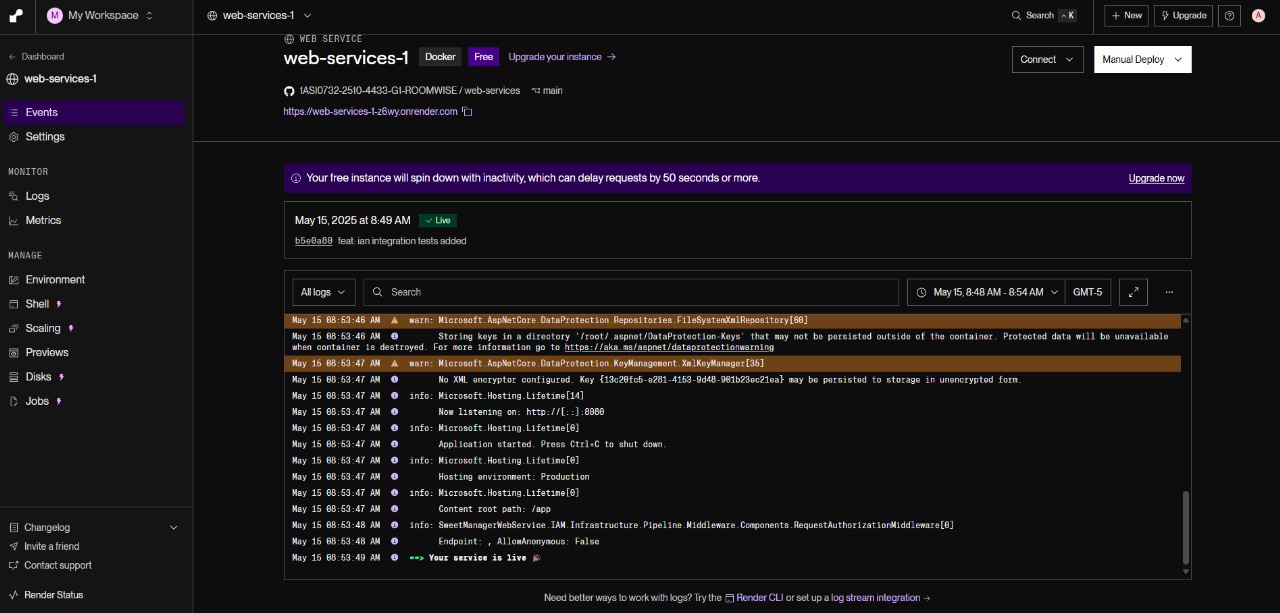Open the Environment page
Screen dimensions: 1280x613
click(93, 279)
